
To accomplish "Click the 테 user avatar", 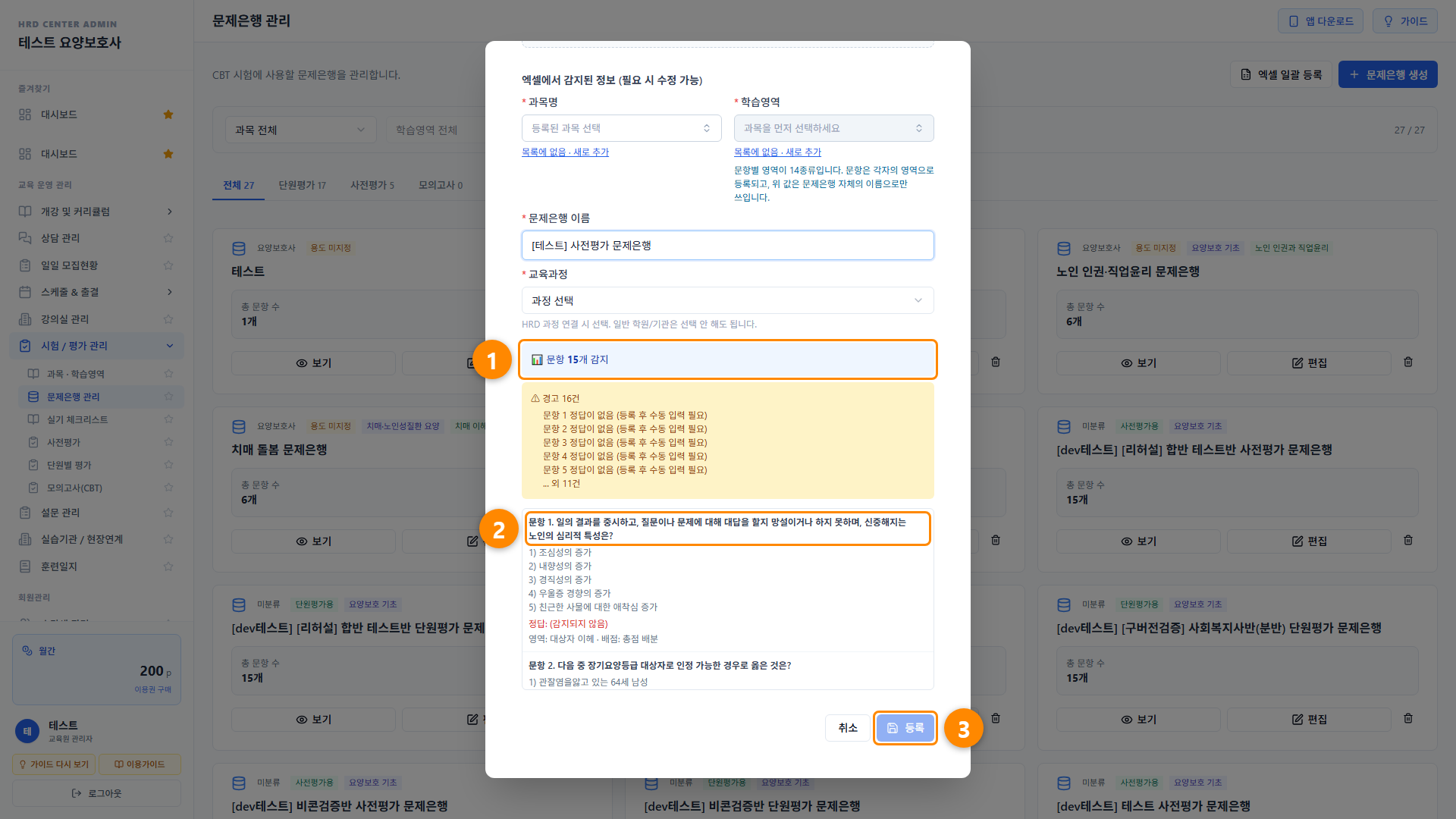I will pos(27,732).
